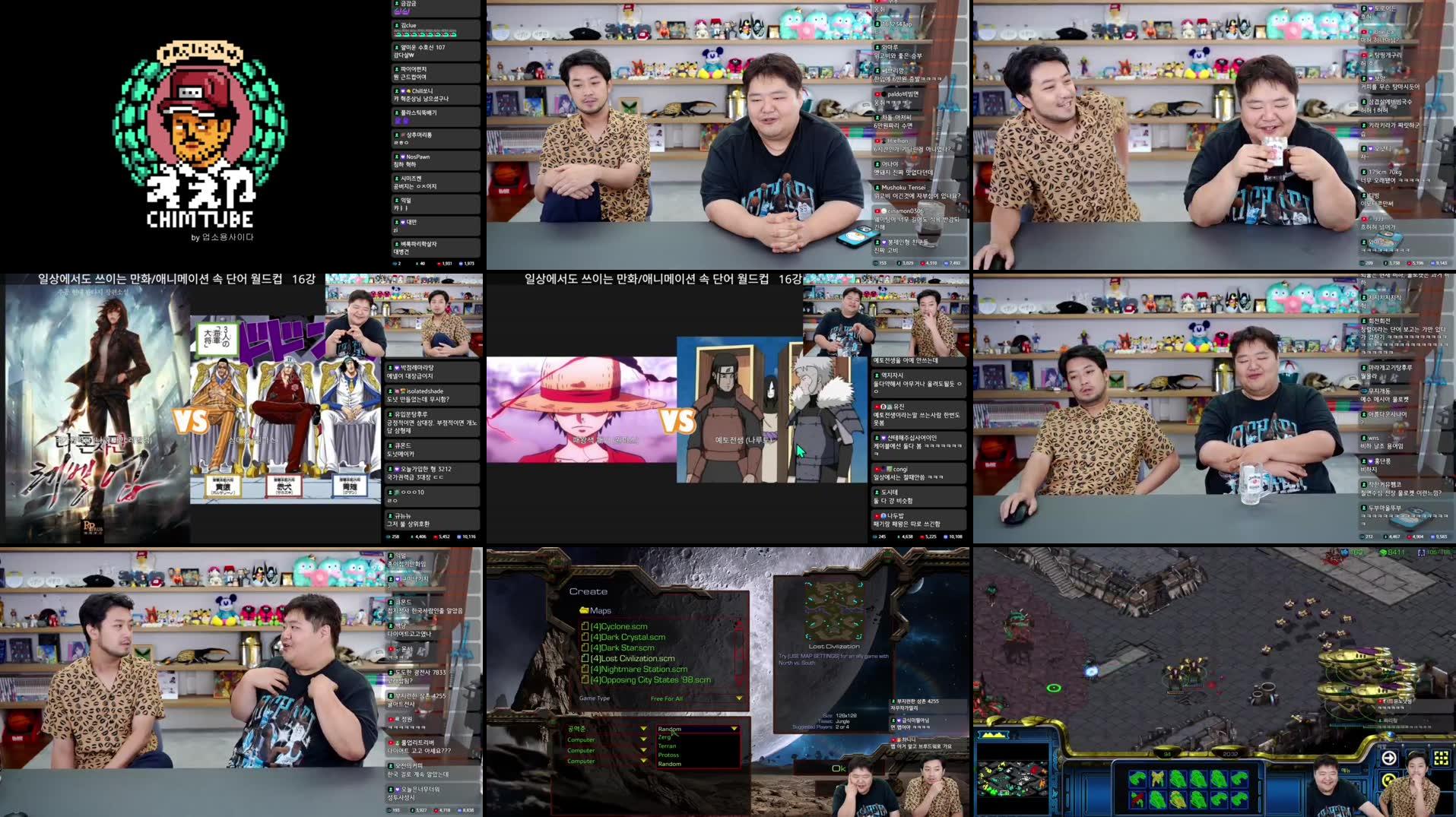Screen dimensions: 1456x817
Task: Toggle the minimap terrain button with yellow peaks
Action: (992, 735)
